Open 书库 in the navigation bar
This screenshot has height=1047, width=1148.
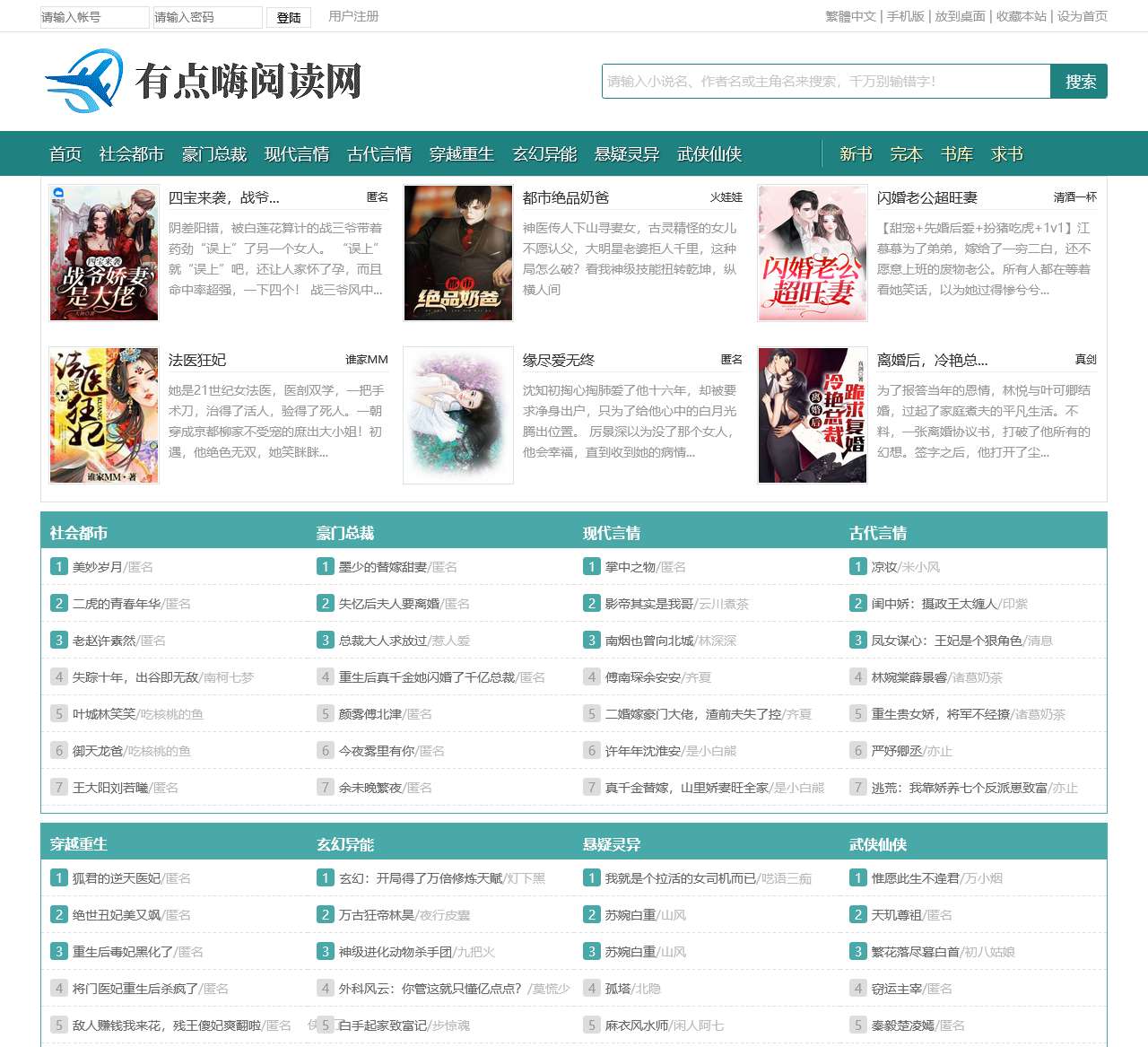coord(957,154)
